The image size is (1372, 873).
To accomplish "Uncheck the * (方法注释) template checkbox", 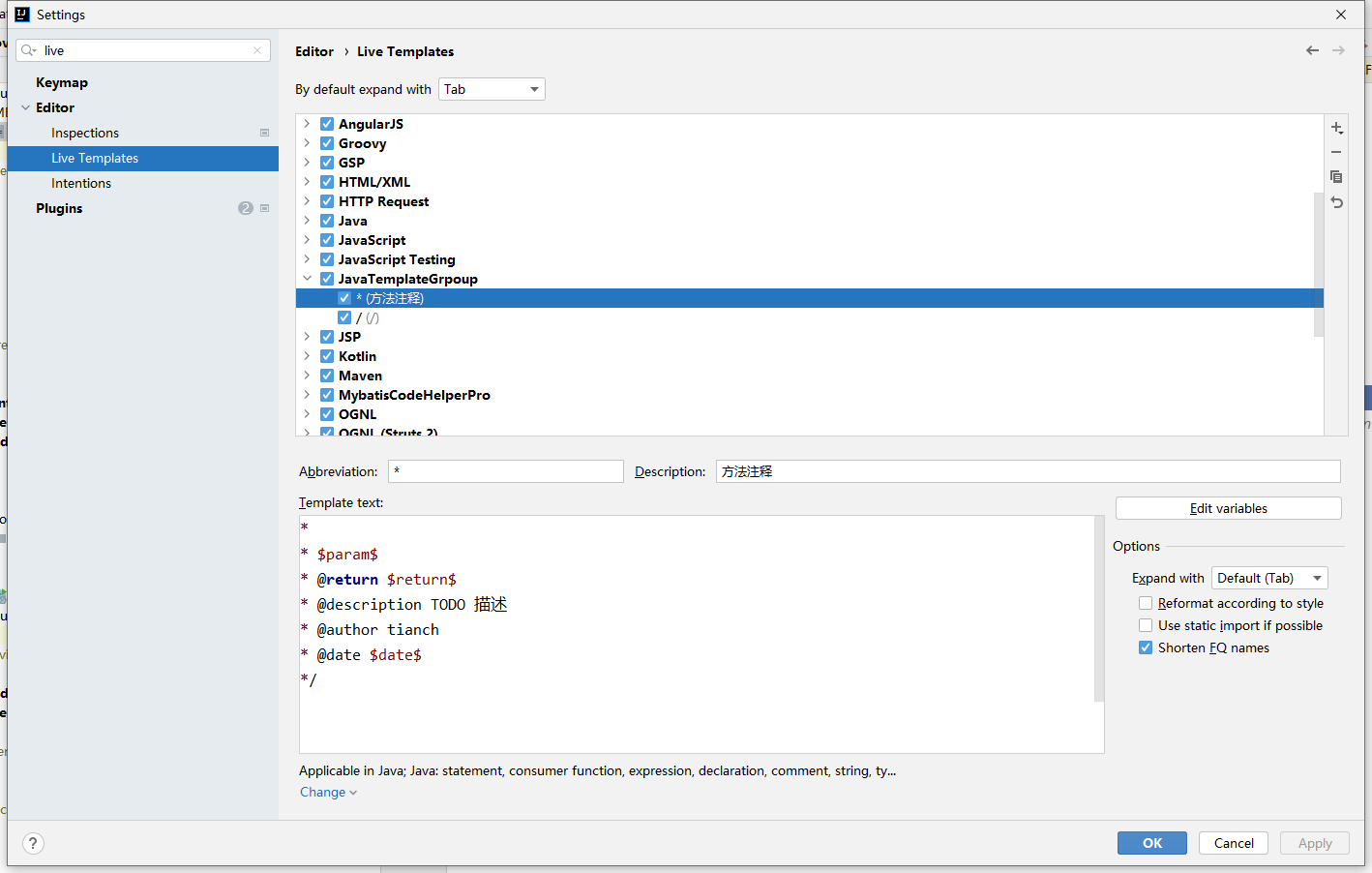I will point(344,298).
